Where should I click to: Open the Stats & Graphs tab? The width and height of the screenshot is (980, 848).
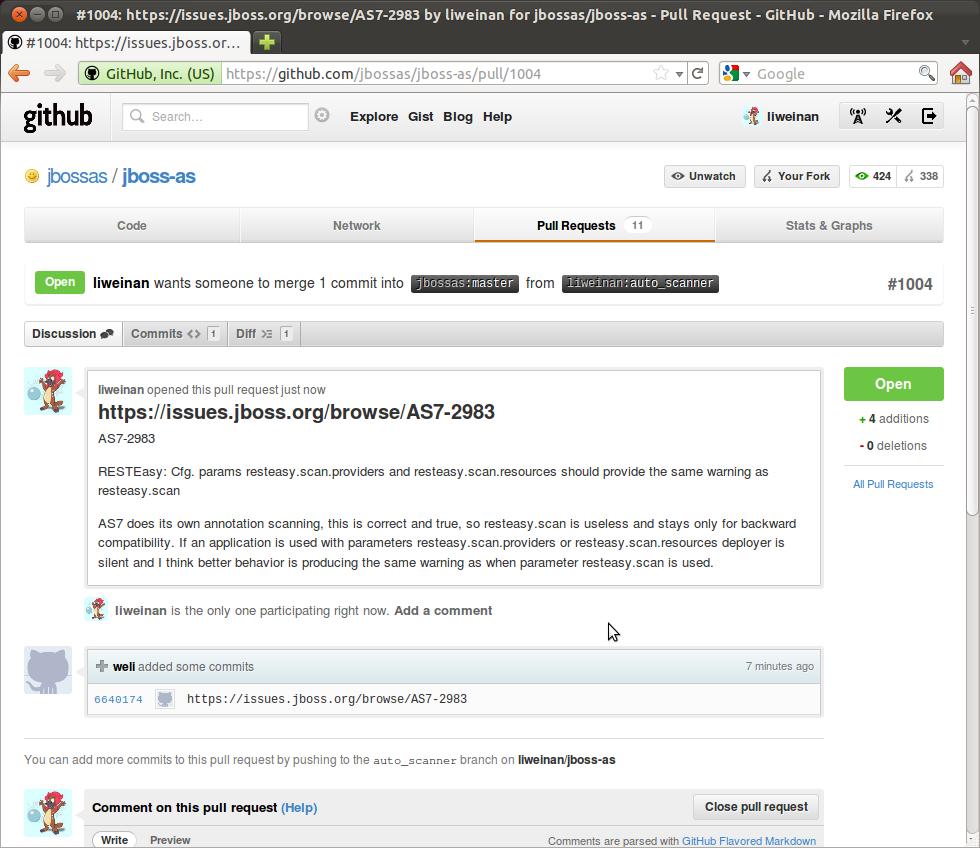coord(829,226)
